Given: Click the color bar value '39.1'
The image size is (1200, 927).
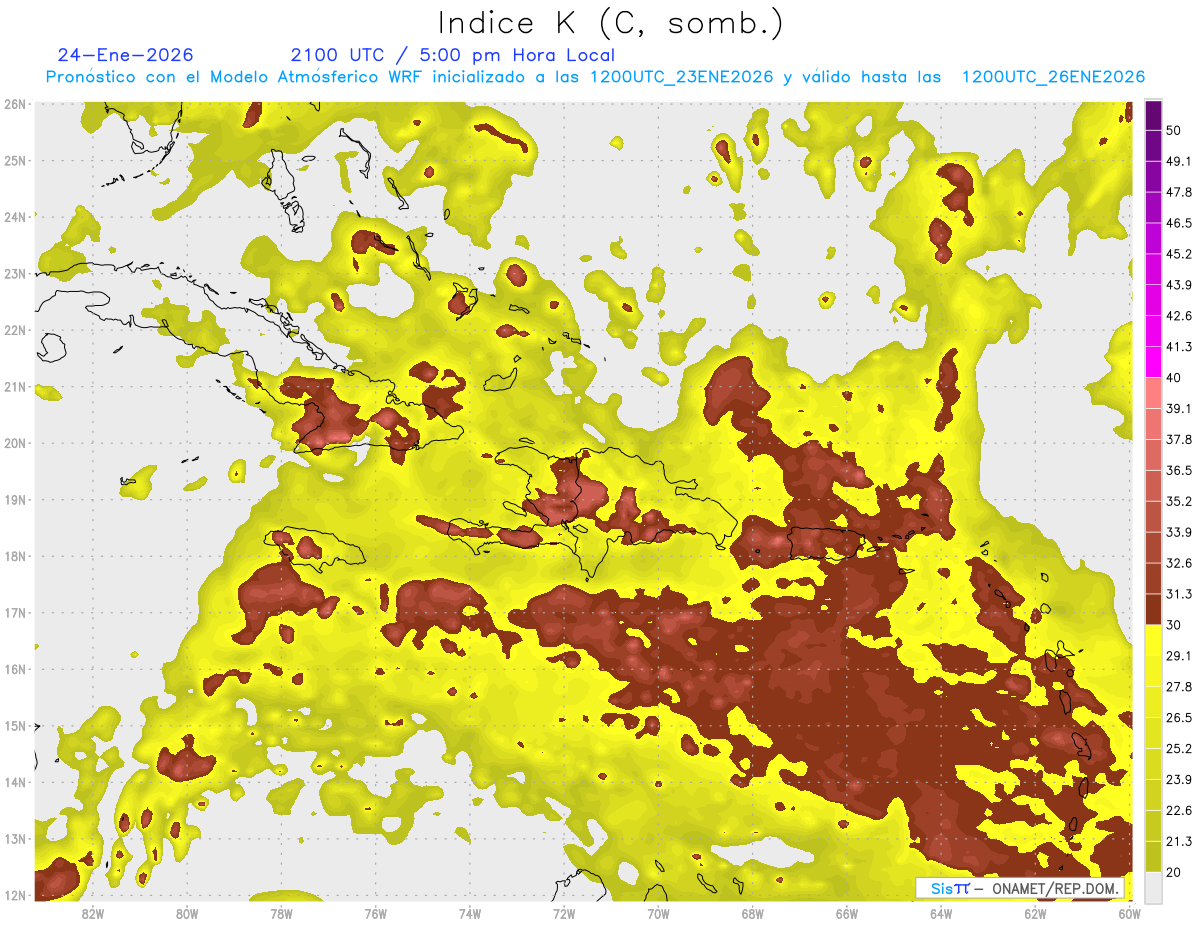Looking at the screenshot, I should [x=1178, y=408].
